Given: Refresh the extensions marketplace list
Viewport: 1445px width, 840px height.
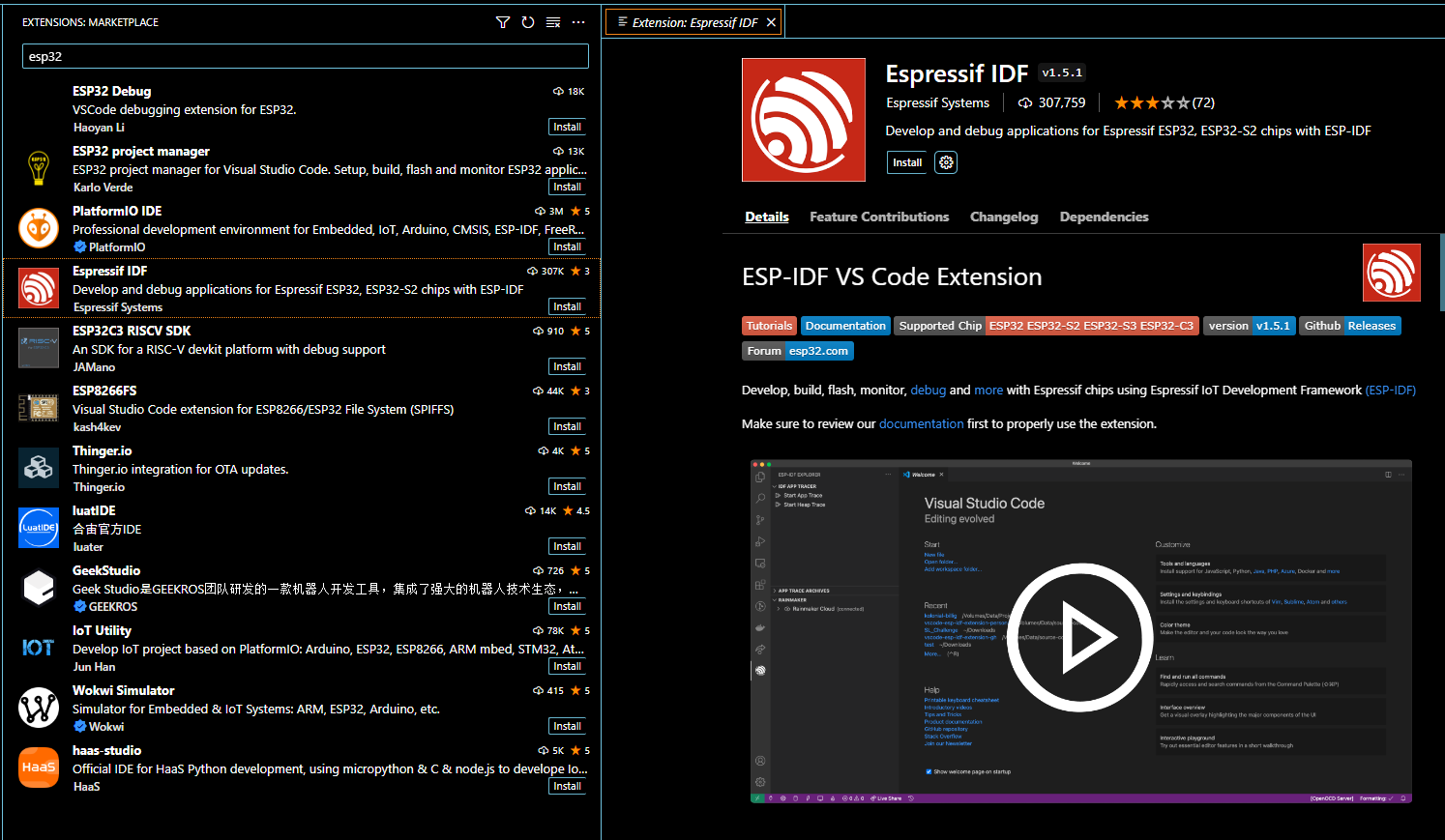Looking at the screenshot, I should coord(528,22).
